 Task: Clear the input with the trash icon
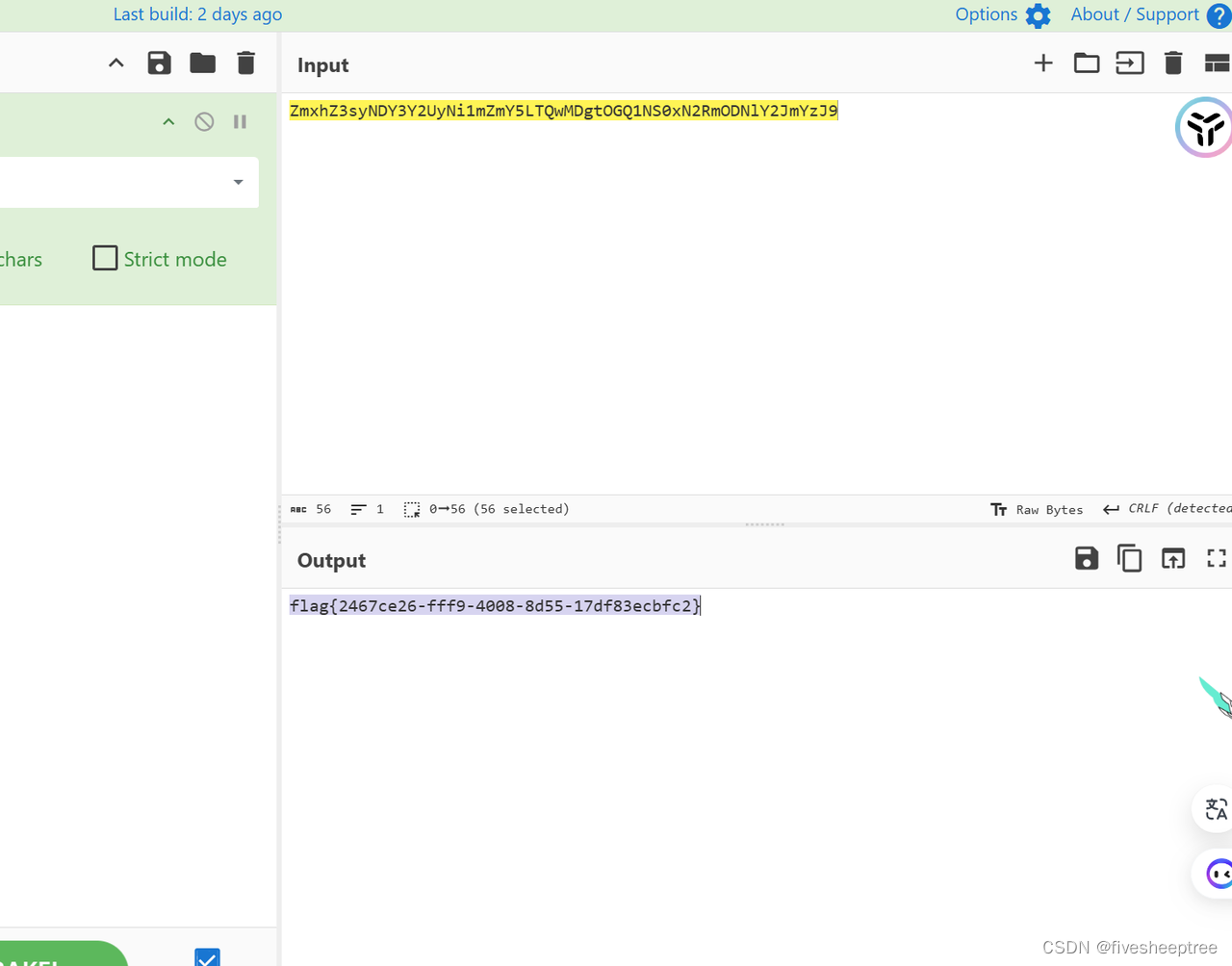tap(1173, 64)
